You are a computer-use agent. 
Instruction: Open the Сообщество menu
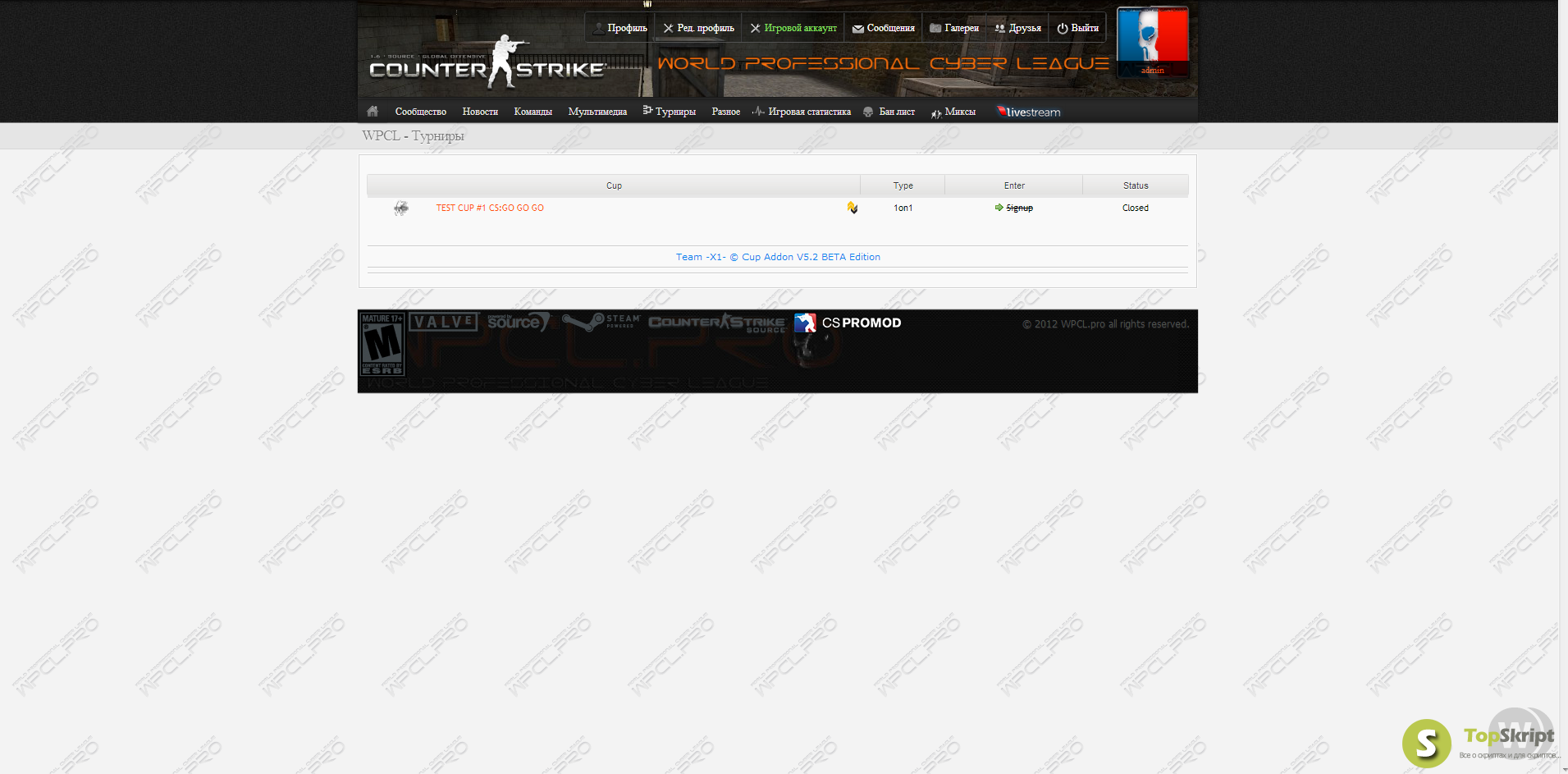pyautogui.click(x=421, y=112)
